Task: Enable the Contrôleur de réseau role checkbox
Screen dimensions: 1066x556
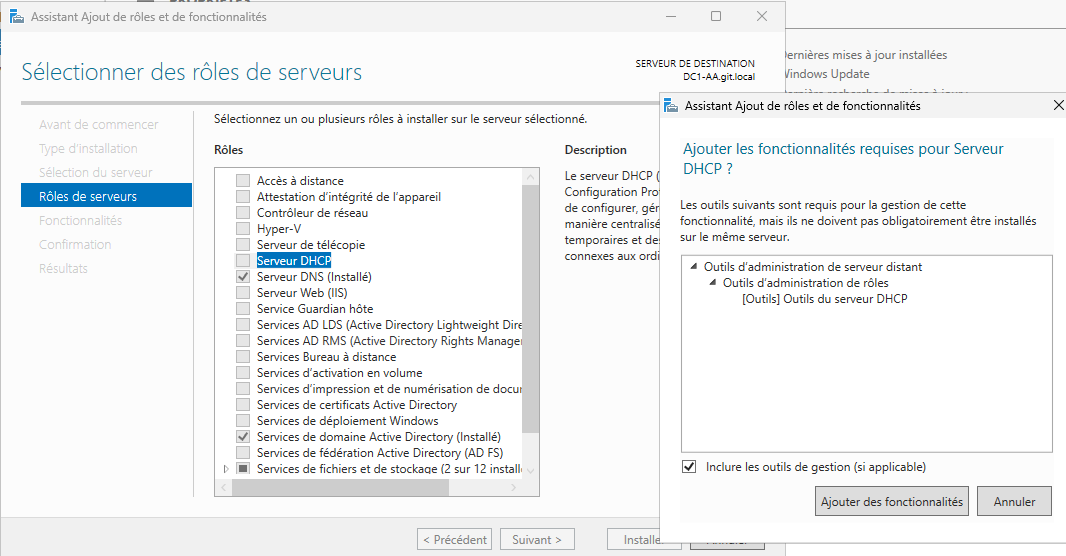Action: [x=243, y=213]
